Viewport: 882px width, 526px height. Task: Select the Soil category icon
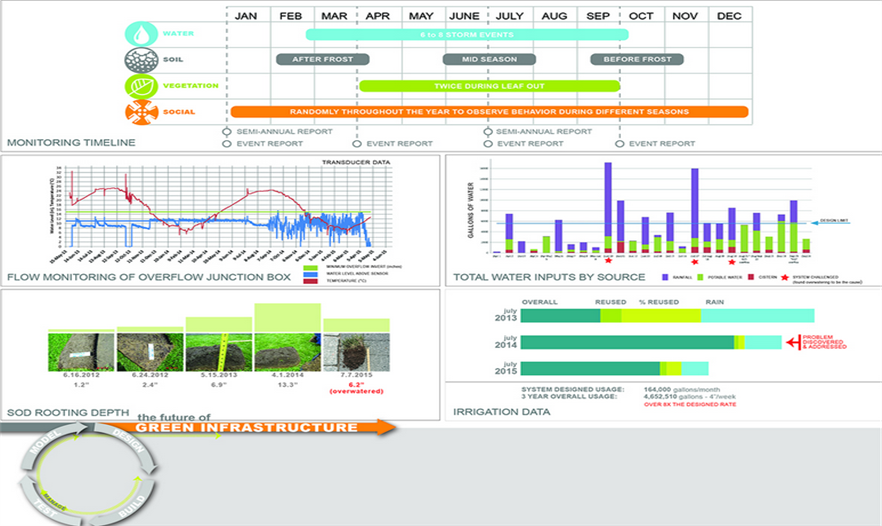pyautogui.click(x=139, y=60)
